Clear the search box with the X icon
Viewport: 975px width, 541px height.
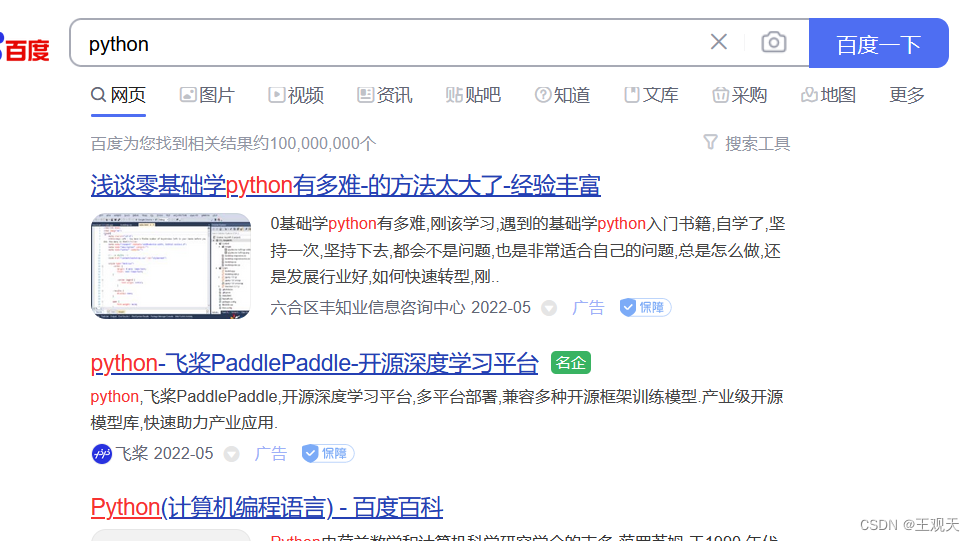point(718,42)
